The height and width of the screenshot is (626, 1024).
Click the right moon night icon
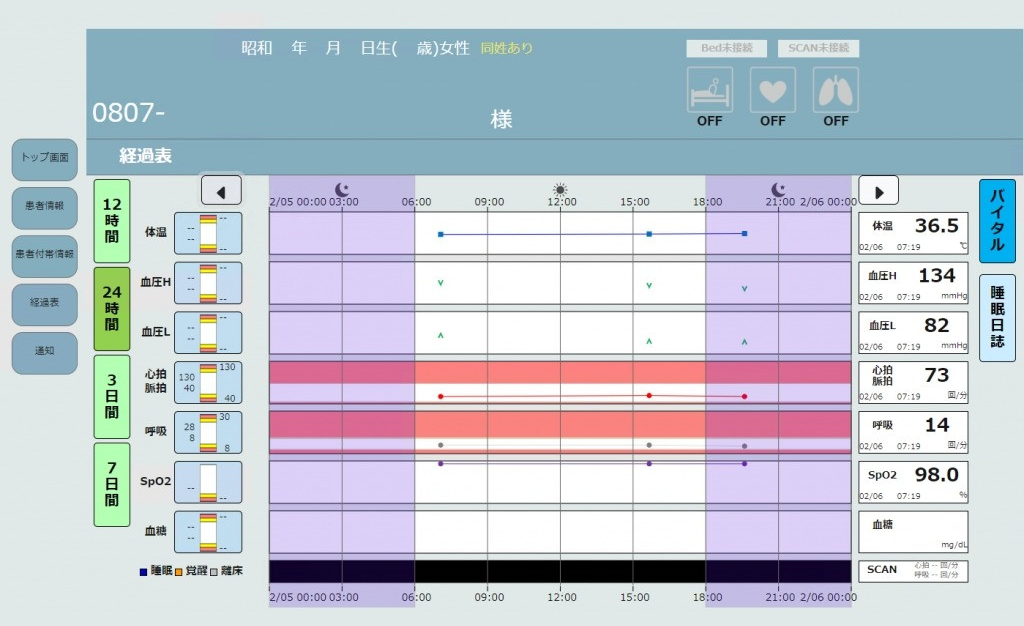(x=779, y=189)
